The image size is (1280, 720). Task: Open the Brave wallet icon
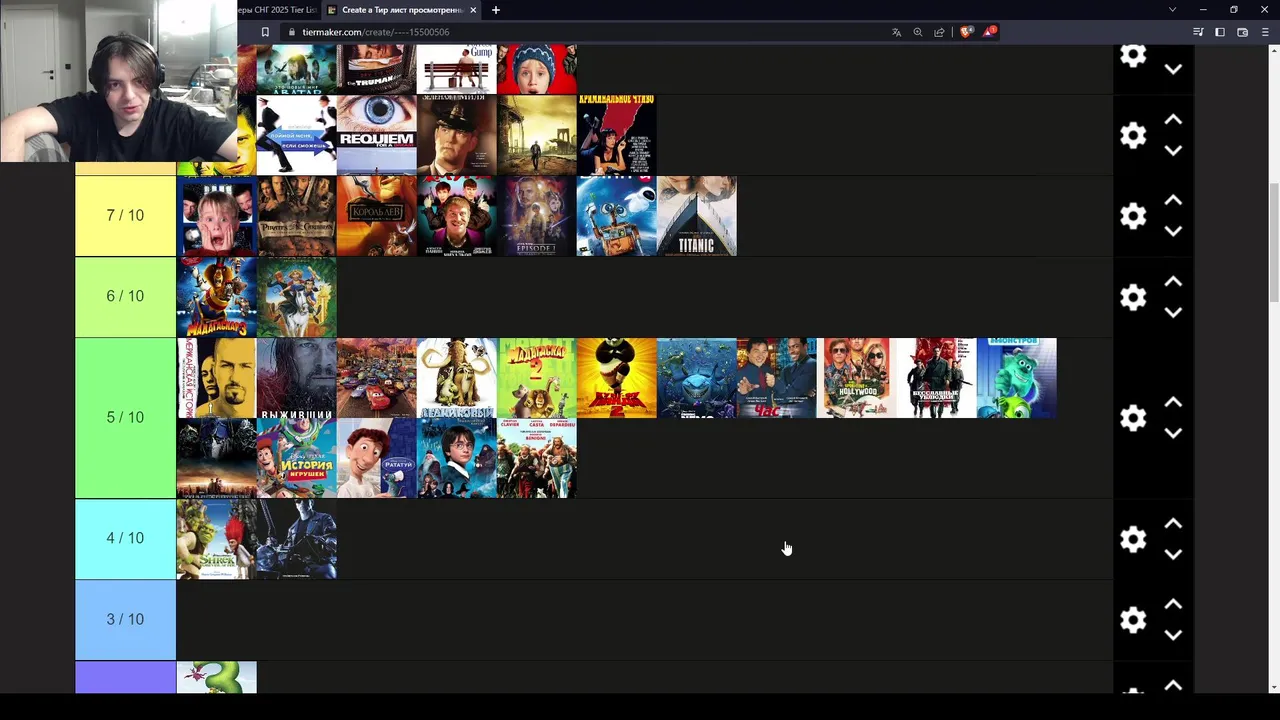pyautogui.click(x=1242, y=32)
